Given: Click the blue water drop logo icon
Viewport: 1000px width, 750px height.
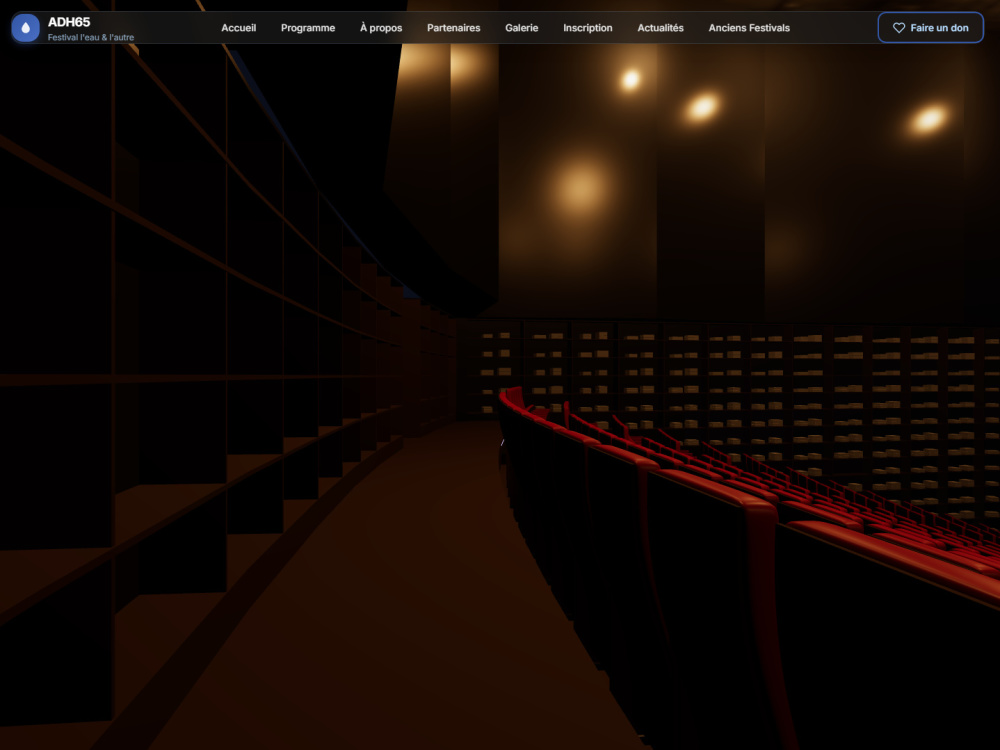Looking at the screenshot, I should (26, 28).
